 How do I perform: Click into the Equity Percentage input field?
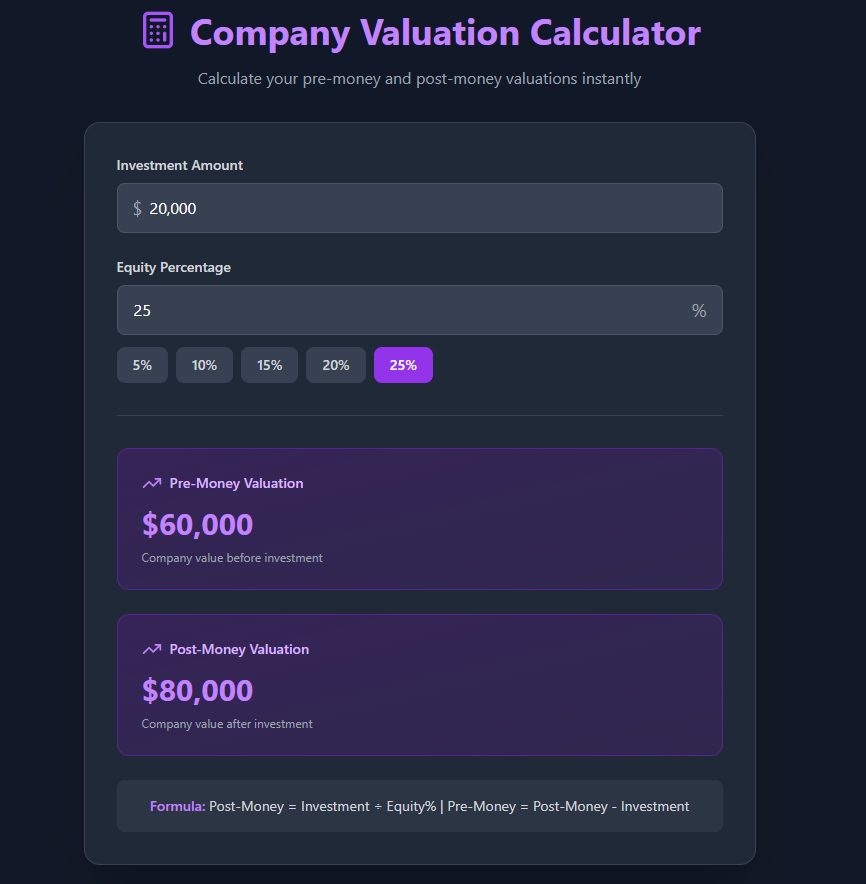click(x=400, y=310)
